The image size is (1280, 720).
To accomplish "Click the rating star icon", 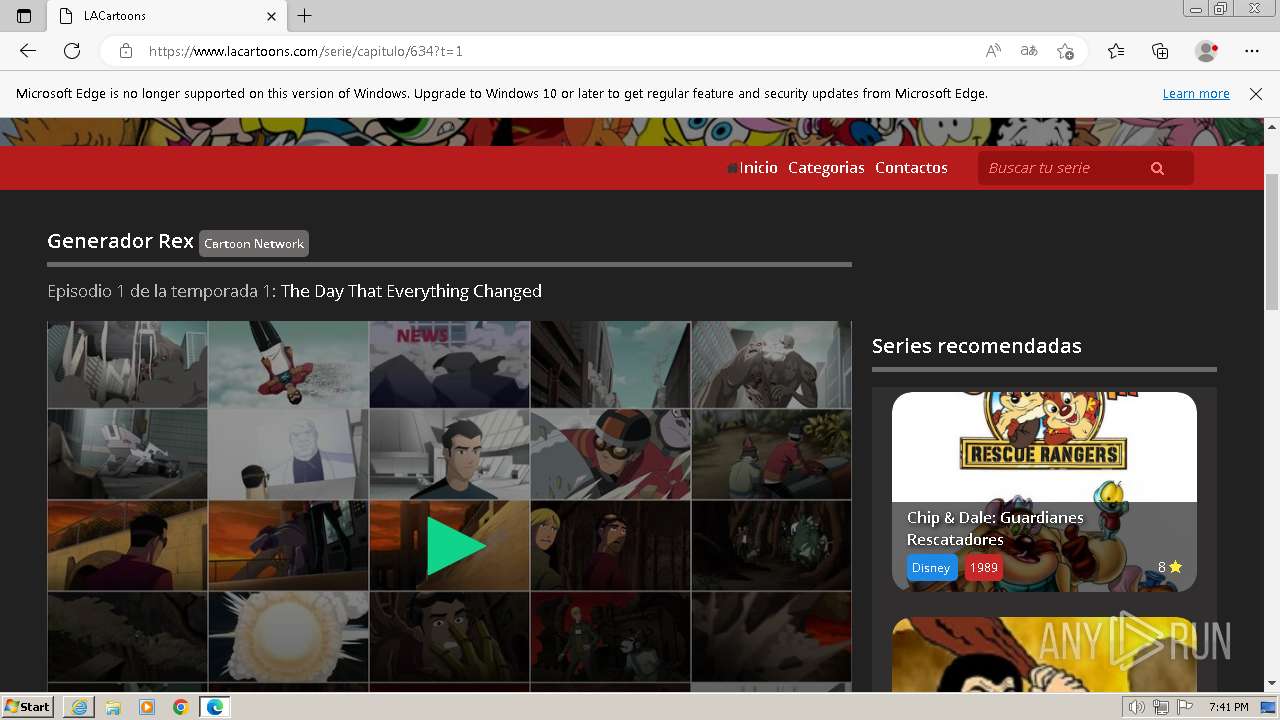I will coord(1176,567).
